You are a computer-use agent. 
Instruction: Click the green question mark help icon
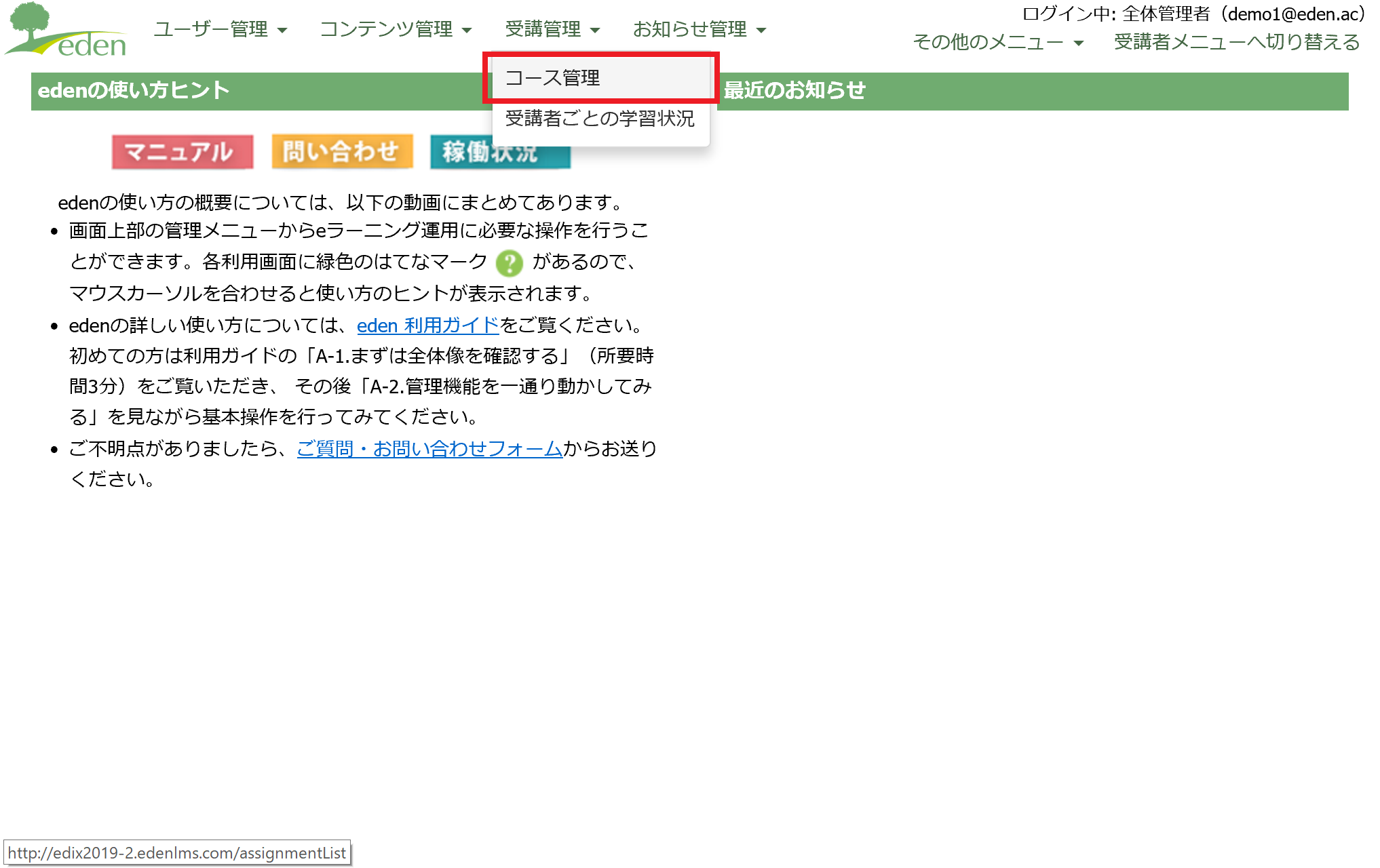[x=509, y=263]
